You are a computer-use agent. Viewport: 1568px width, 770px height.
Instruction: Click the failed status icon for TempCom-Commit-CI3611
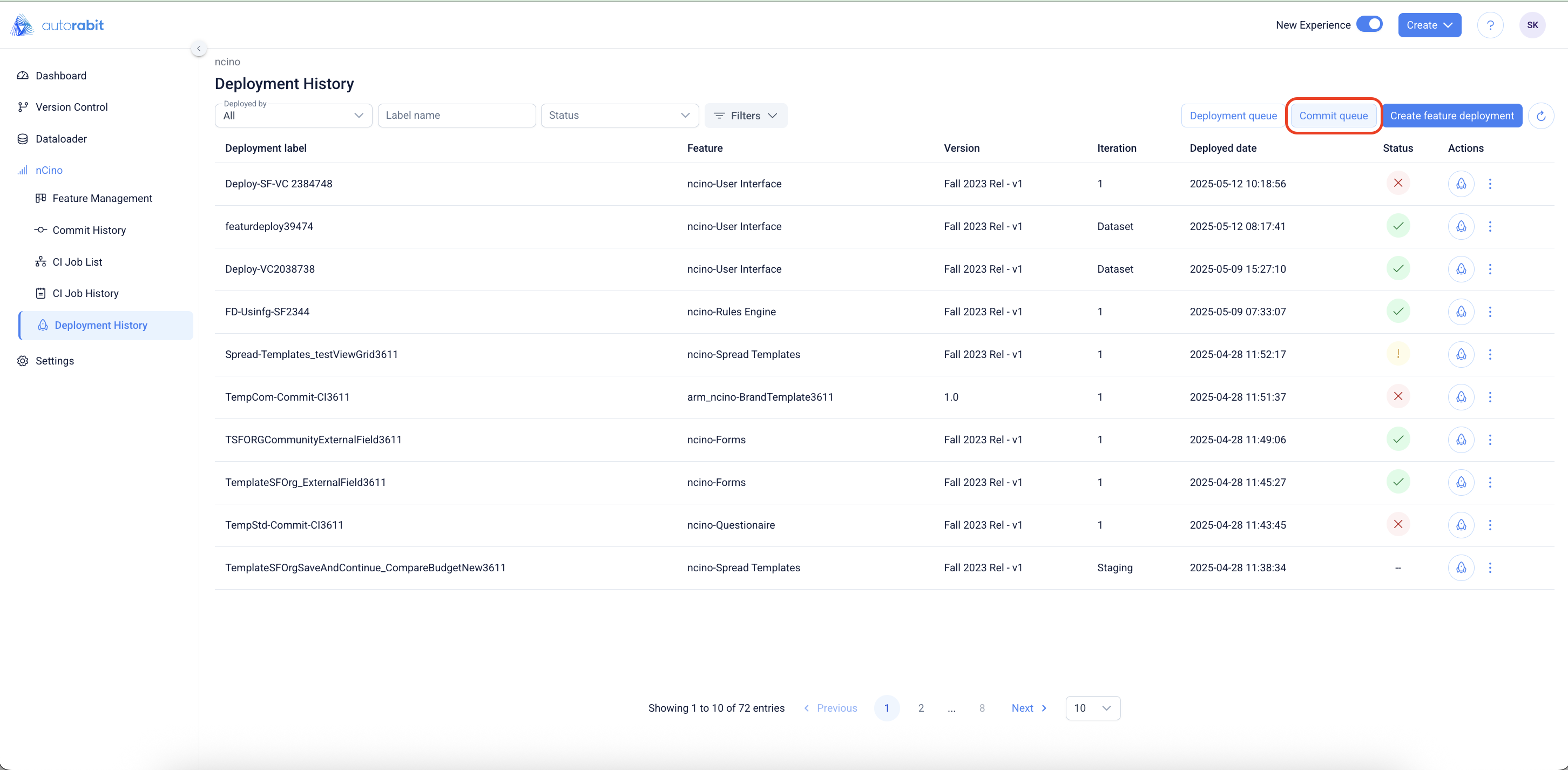point(1398,396)
